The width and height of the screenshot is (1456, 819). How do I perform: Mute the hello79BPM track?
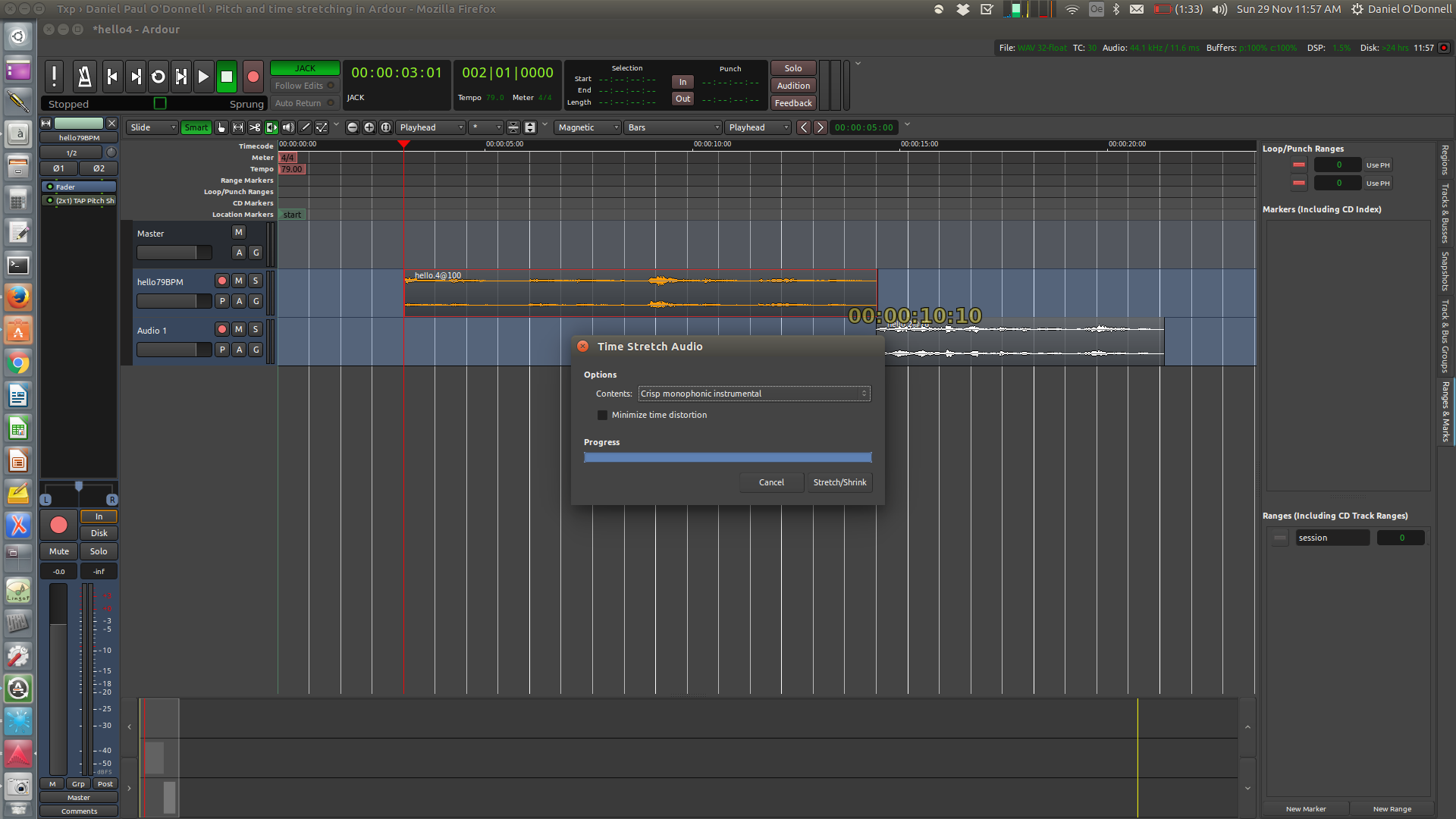pyautogui.click(x=239, y=281)
